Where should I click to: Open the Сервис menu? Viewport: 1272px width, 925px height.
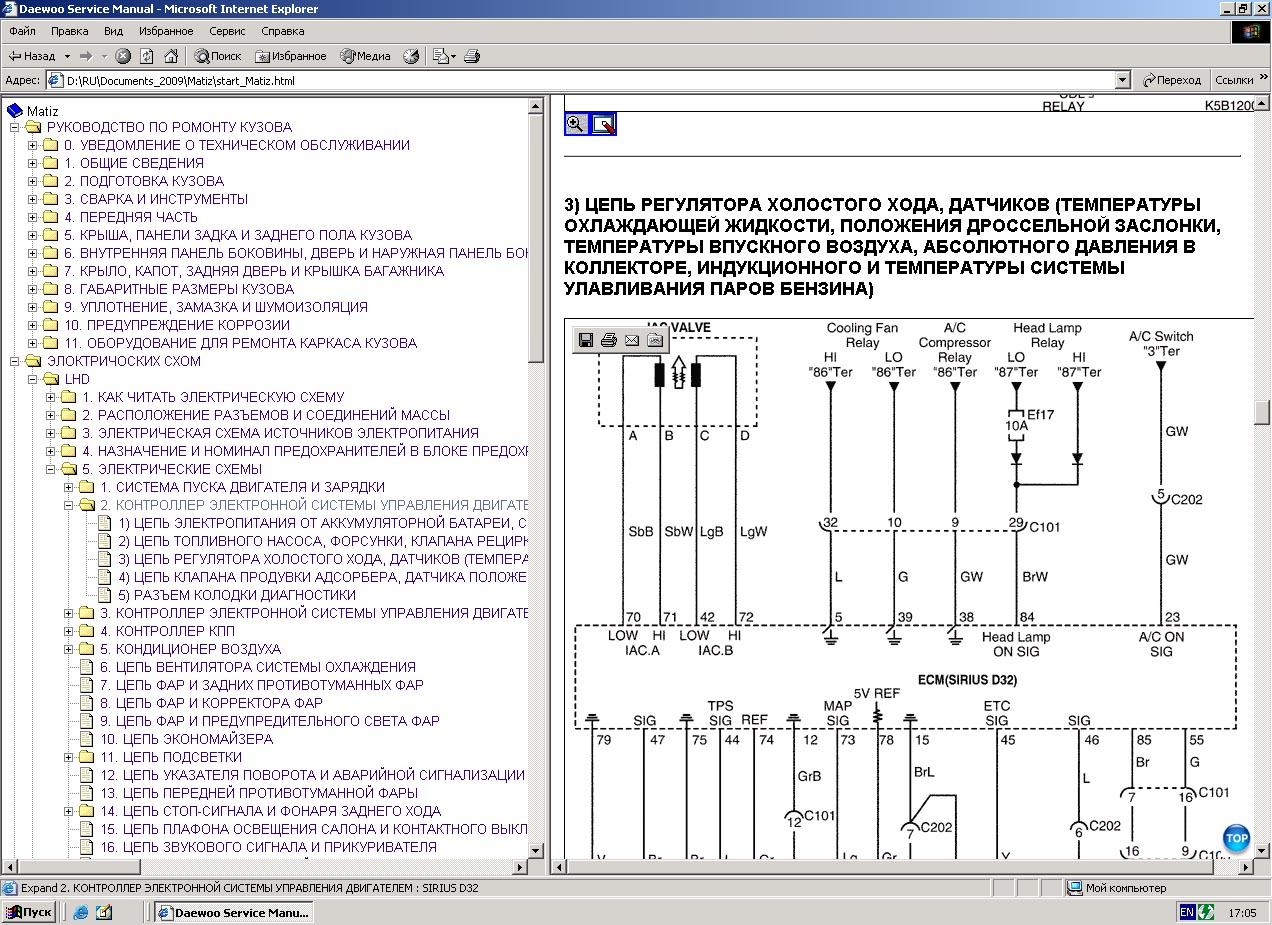click(x=227, y=32)
